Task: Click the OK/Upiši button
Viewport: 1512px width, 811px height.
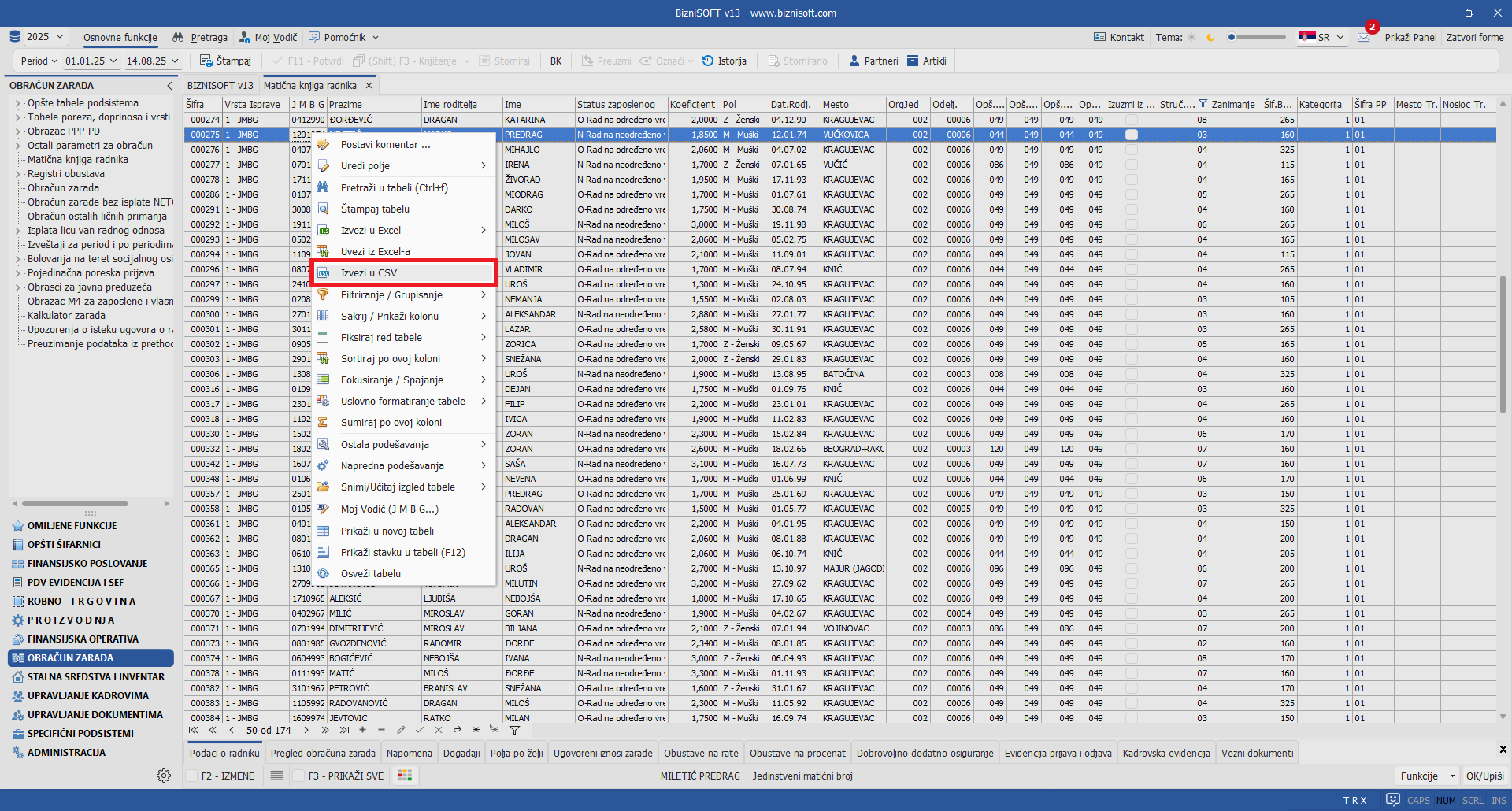Action: (1484, 776)
